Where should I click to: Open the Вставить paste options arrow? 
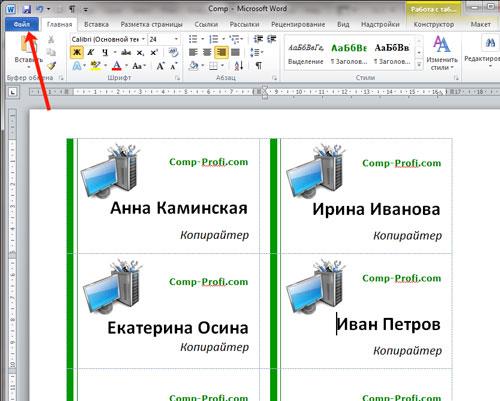(x=29, y=67)
